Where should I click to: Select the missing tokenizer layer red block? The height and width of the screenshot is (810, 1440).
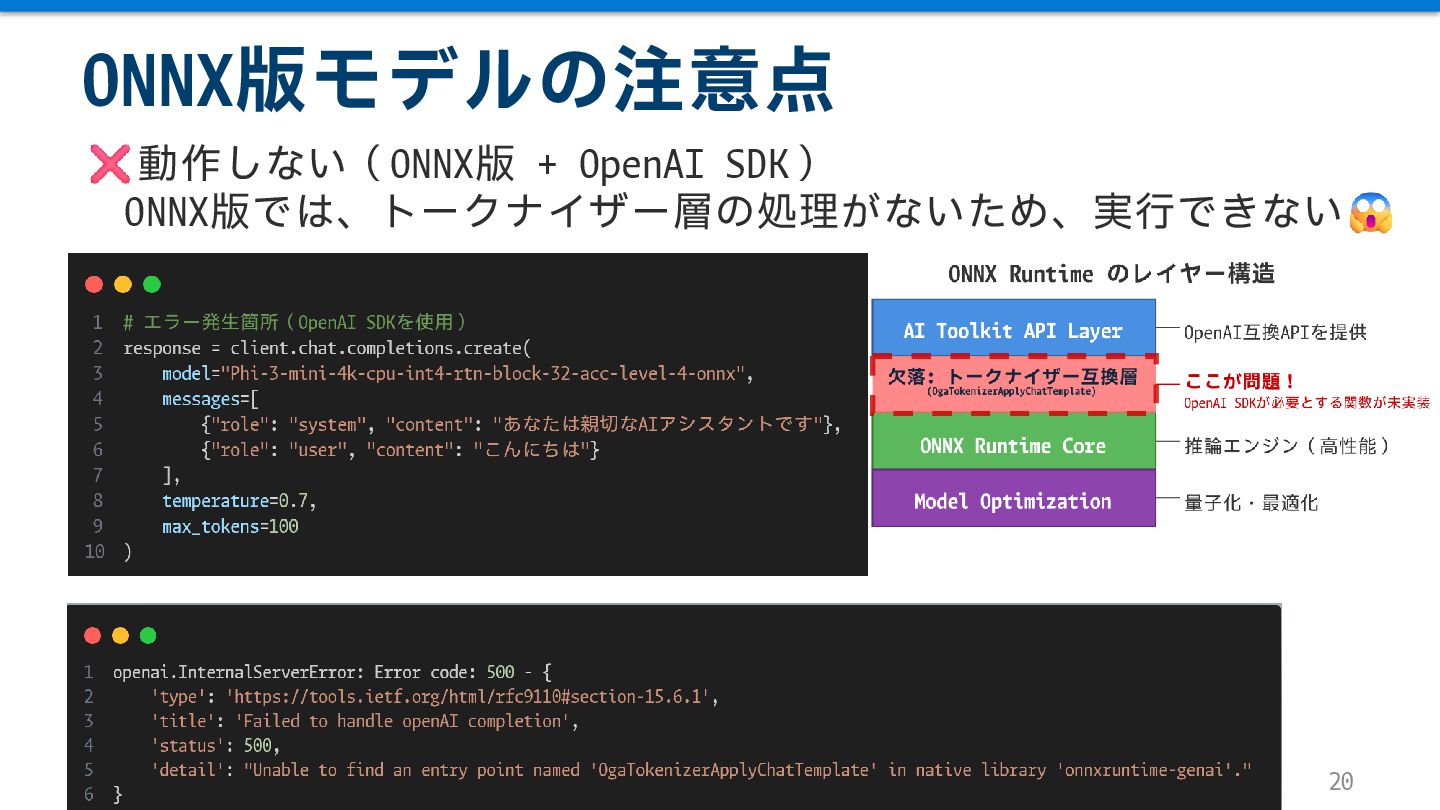click(1013, 385)
